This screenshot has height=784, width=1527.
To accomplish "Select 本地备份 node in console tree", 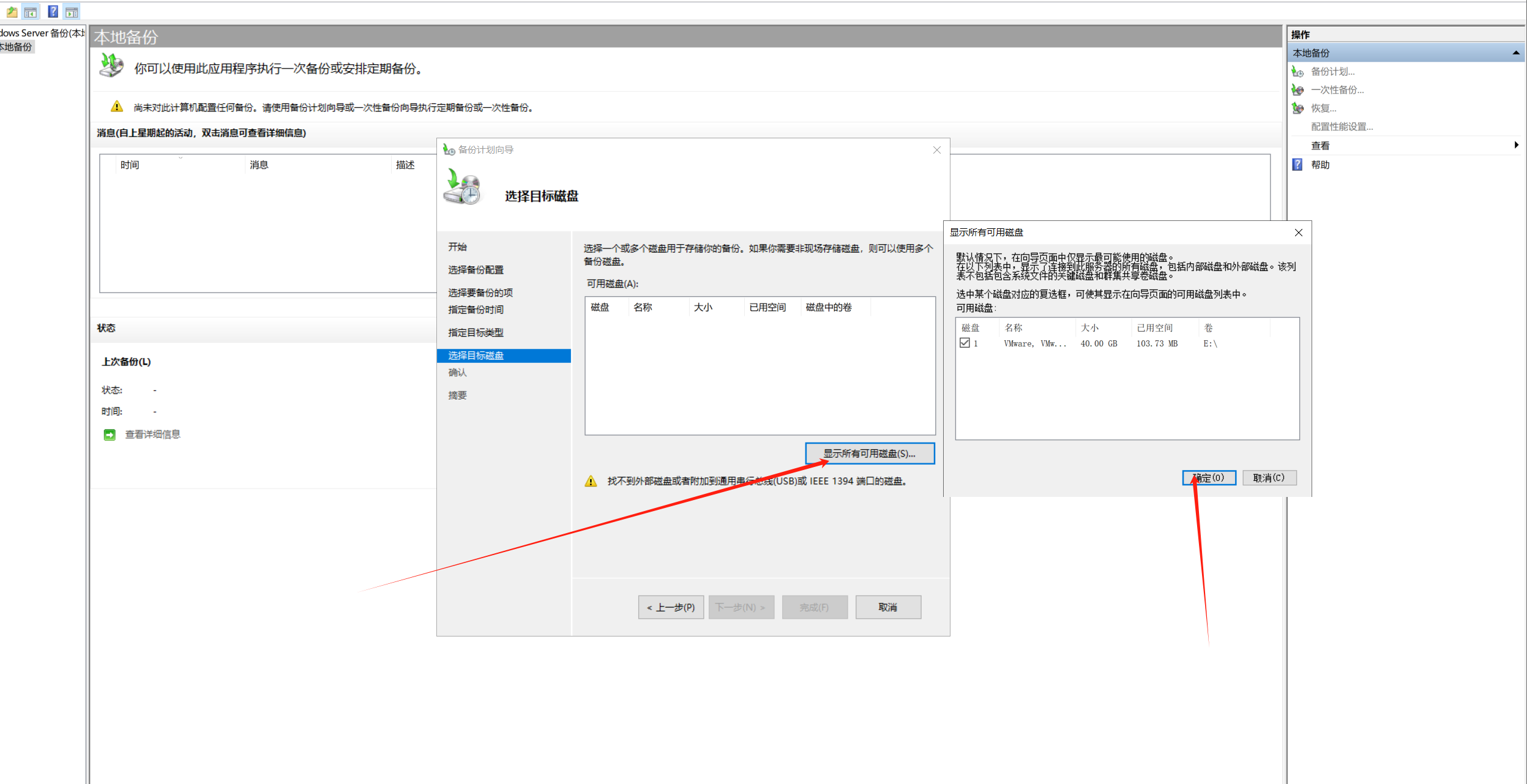I will click(x=17, y=47).
